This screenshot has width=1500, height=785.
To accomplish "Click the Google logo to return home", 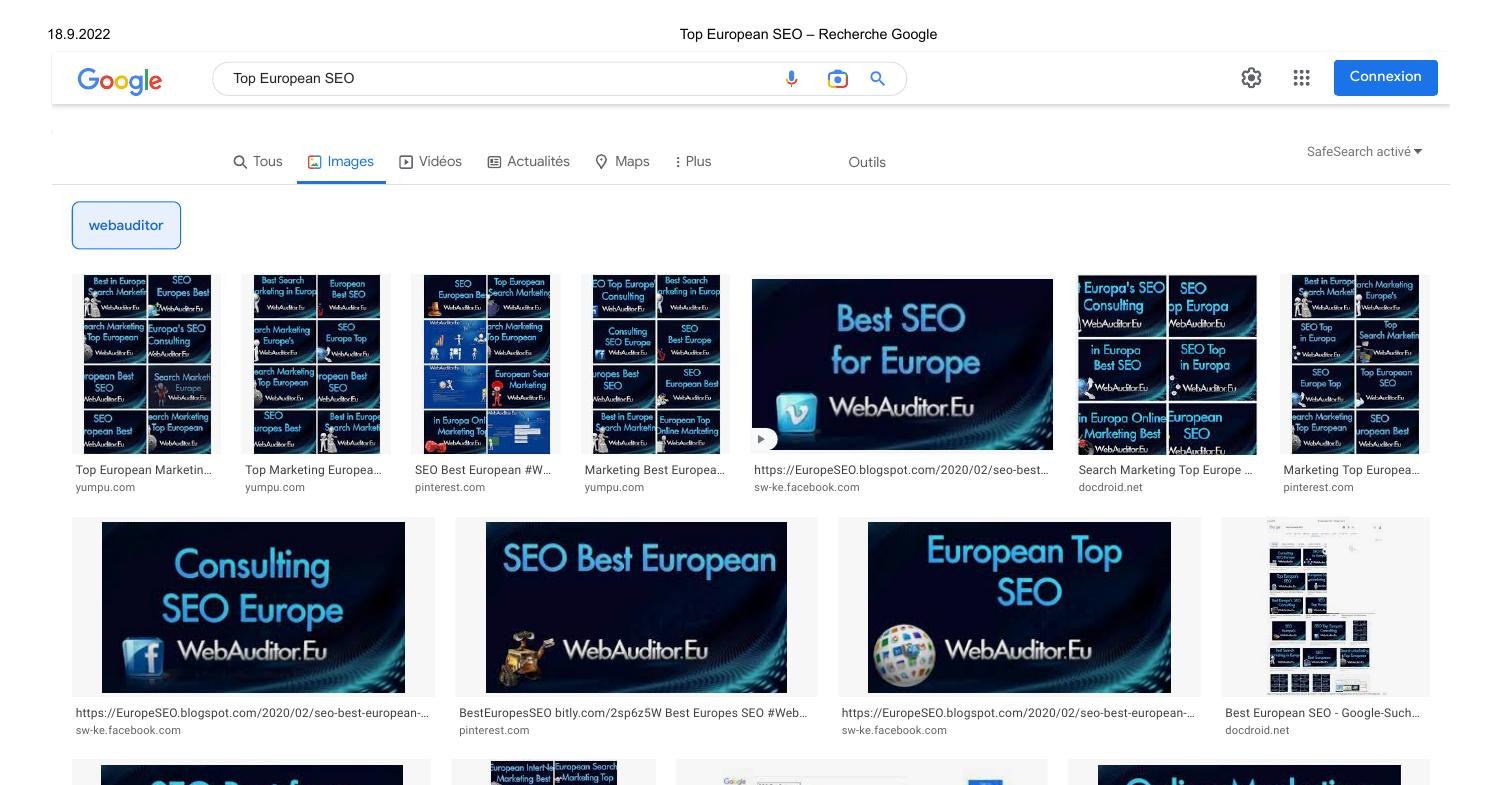I will 119,81.
